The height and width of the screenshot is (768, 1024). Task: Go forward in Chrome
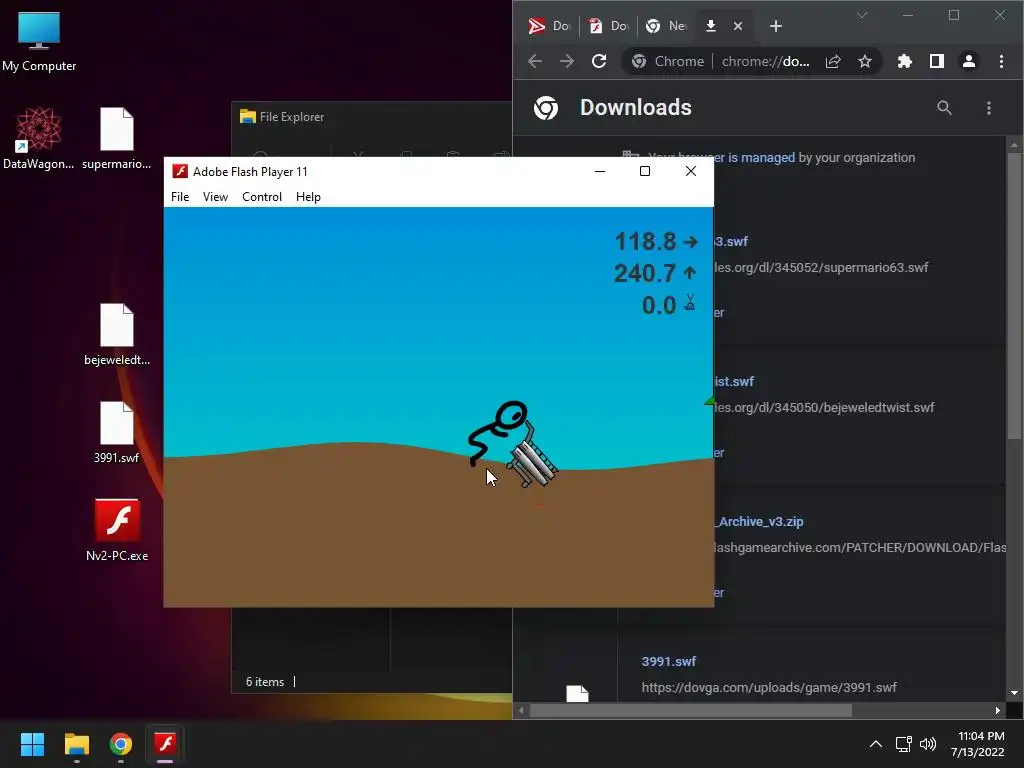567,61
